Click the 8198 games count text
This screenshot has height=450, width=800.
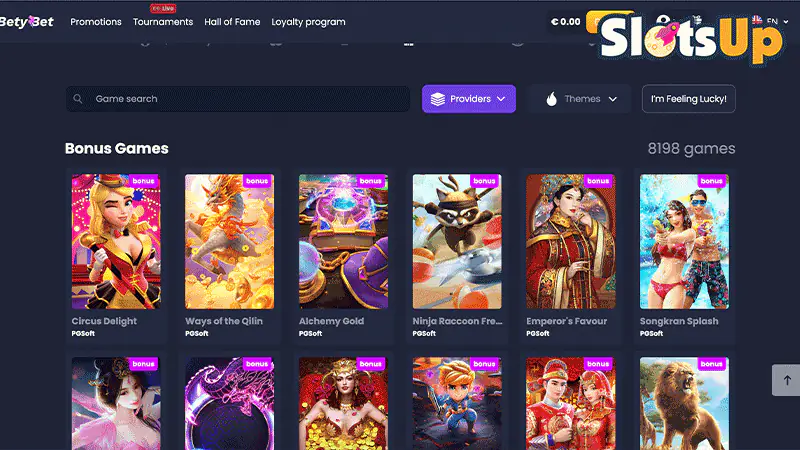click(691, 148)
